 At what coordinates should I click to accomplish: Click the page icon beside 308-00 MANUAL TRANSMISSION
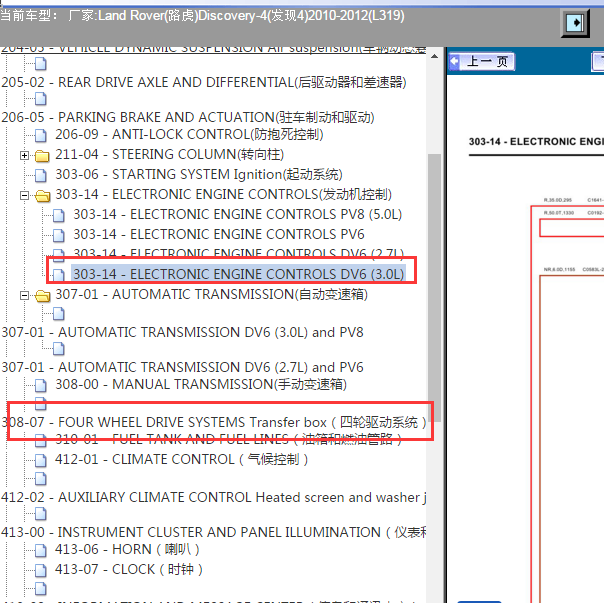pyautogui.click(x=40, y=385)
